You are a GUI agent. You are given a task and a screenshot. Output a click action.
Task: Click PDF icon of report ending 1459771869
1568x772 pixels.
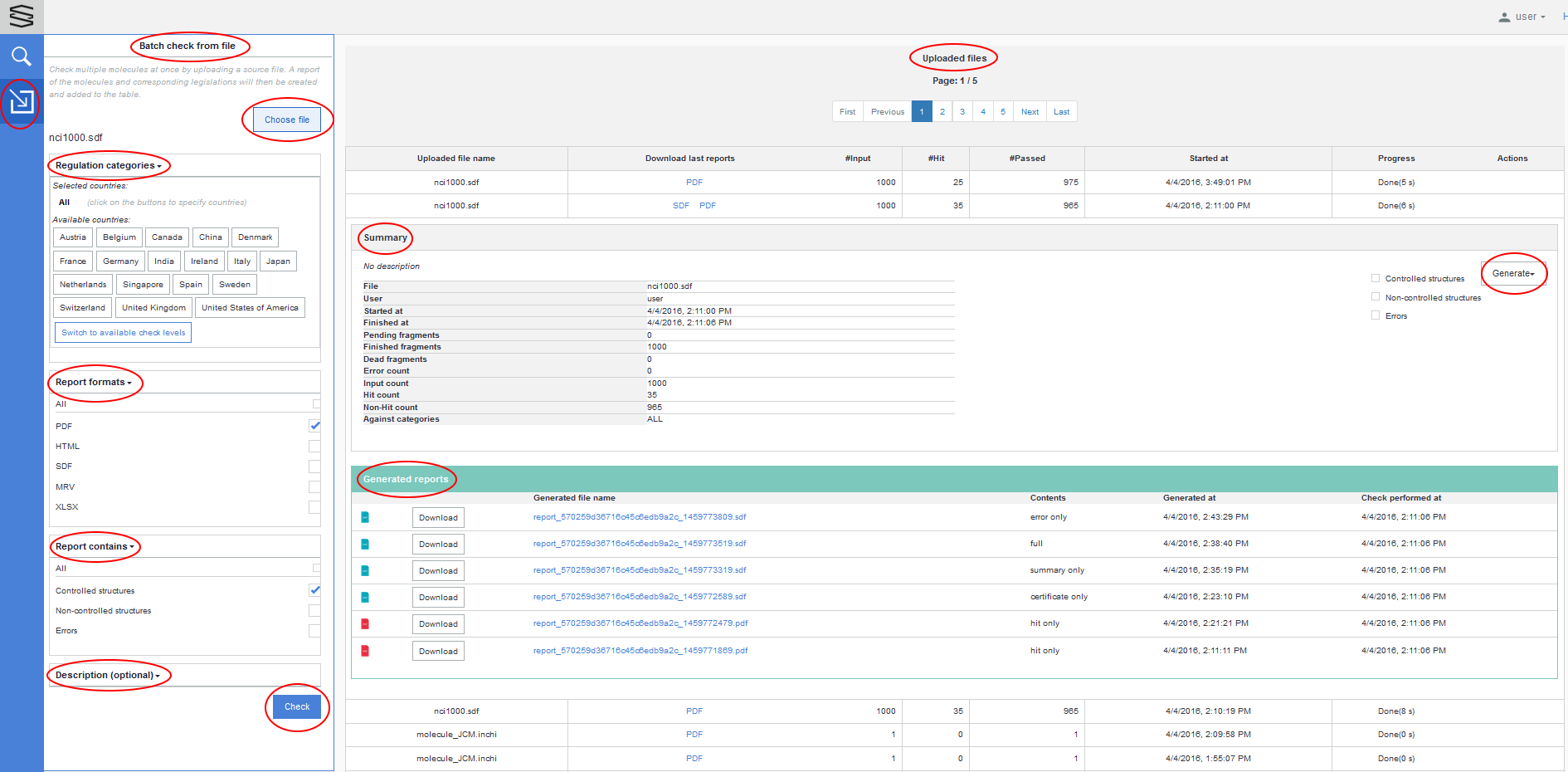point(365,651)
